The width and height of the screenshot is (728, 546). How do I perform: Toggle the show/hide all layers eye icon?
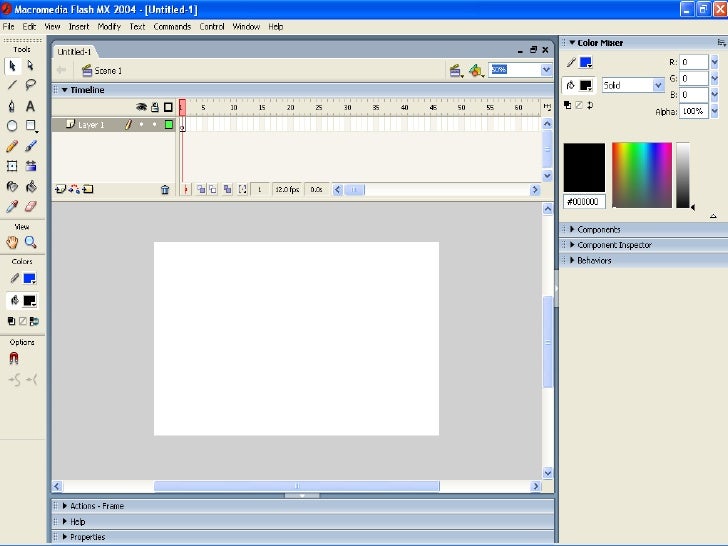pos(141,107)
